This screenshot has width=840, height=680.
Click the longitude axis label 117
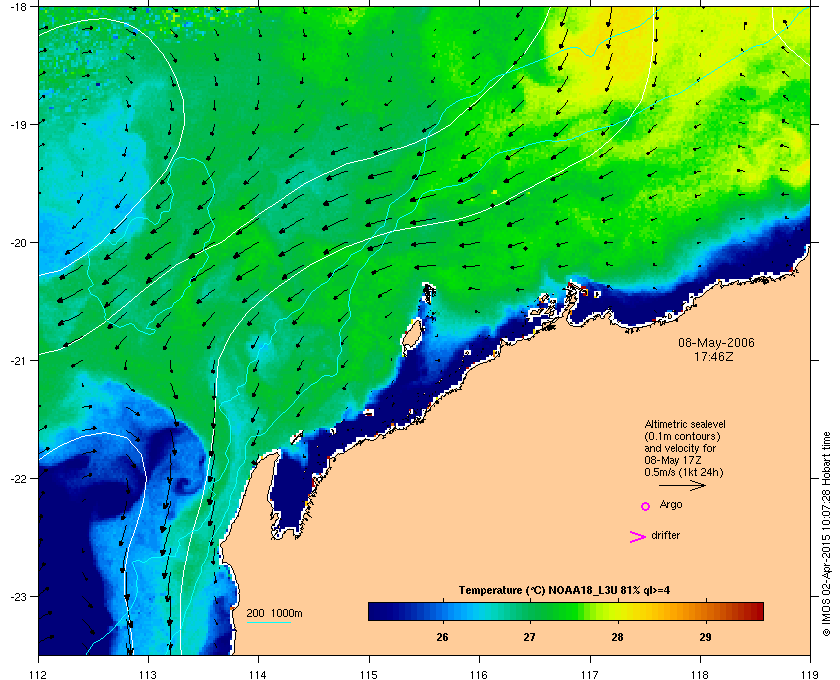tap(589, 674)
